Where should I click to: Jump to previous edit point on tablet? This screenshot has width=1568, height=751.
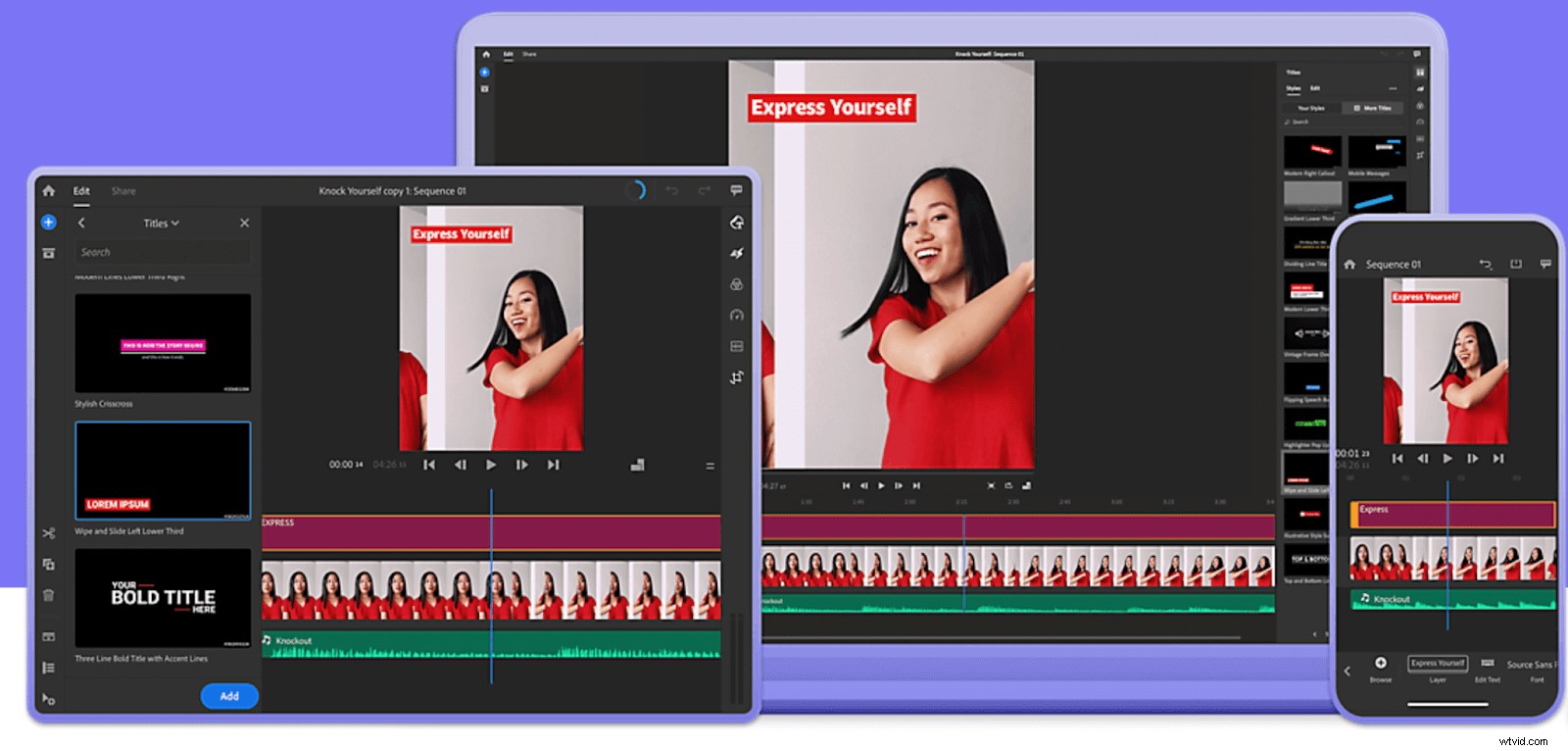(x=429, y=465)
